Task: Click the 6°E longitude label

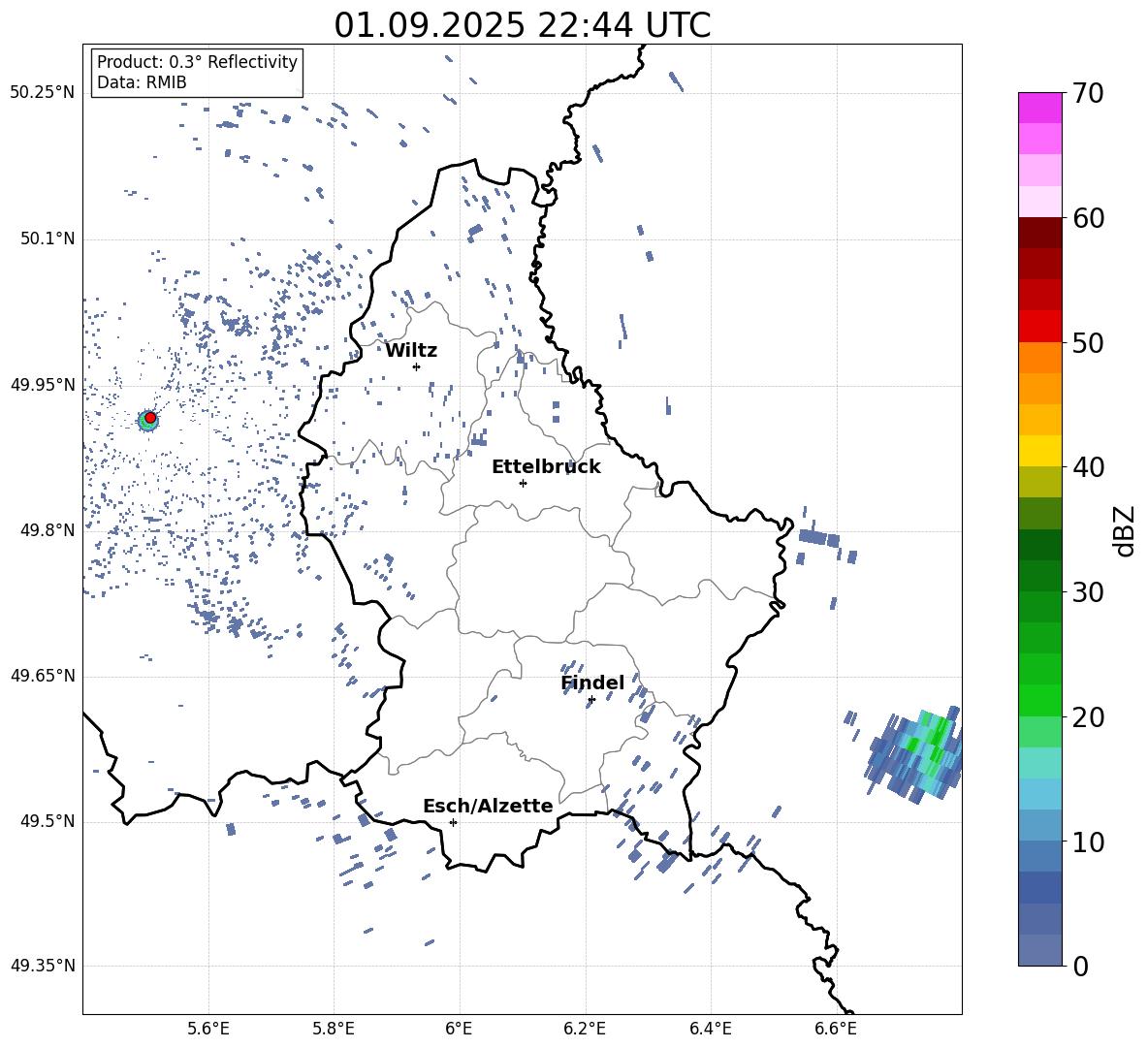Action: point(459,1029)
